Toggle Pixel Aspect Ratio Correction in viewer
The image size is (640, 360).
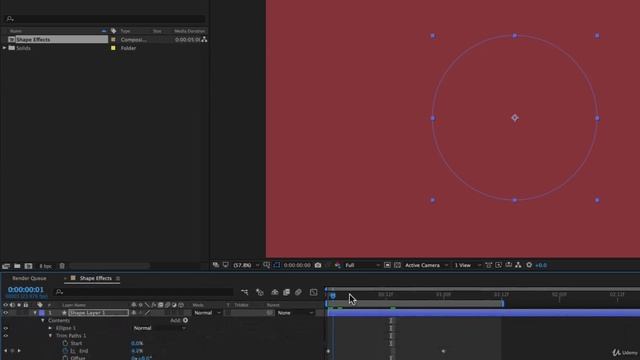[x=488, y=265]
